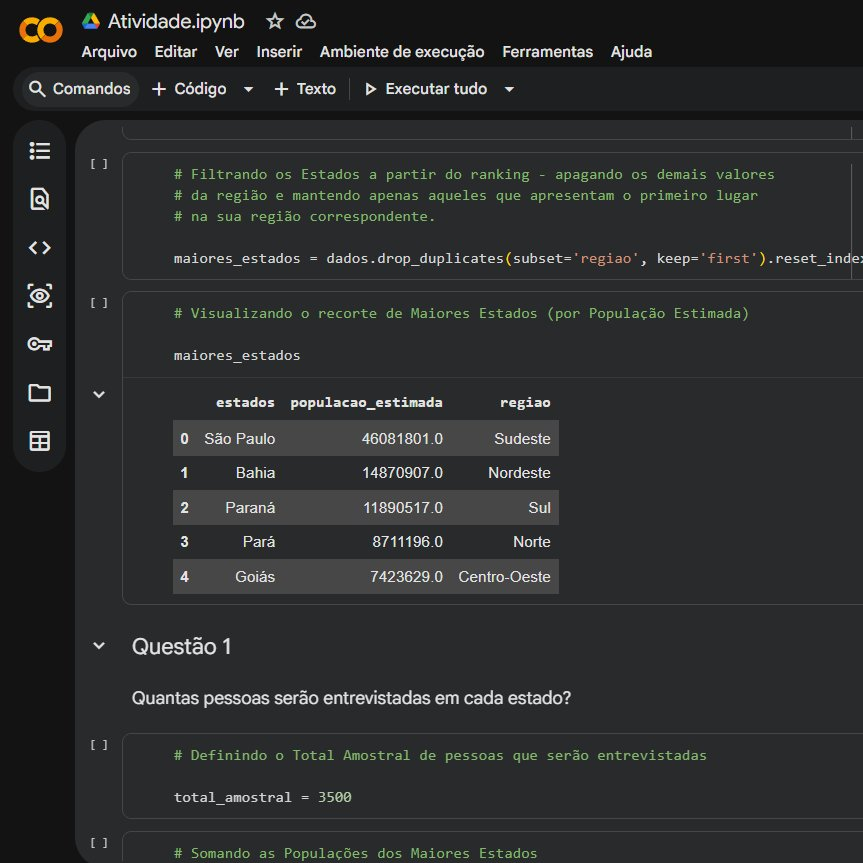The height and width of the screenshot is (863, 863).
Task: Run the total_amostral = 3500 cell
Action: click(99, 745)
